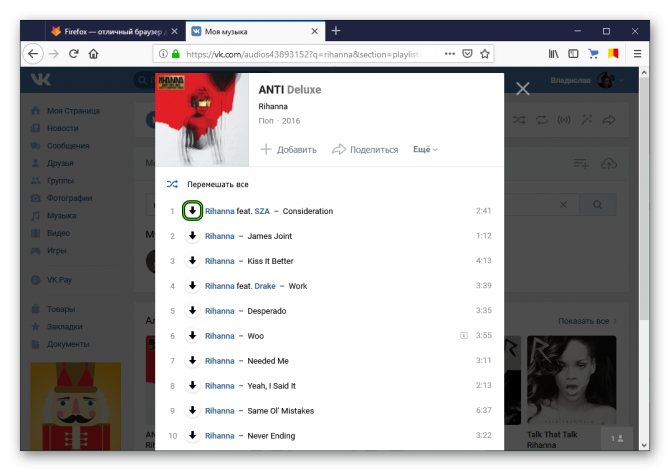Image resolution: width=670 pixels, height=471 pixels.
Task: Open SZA artist link
Action: pos(262,211)
